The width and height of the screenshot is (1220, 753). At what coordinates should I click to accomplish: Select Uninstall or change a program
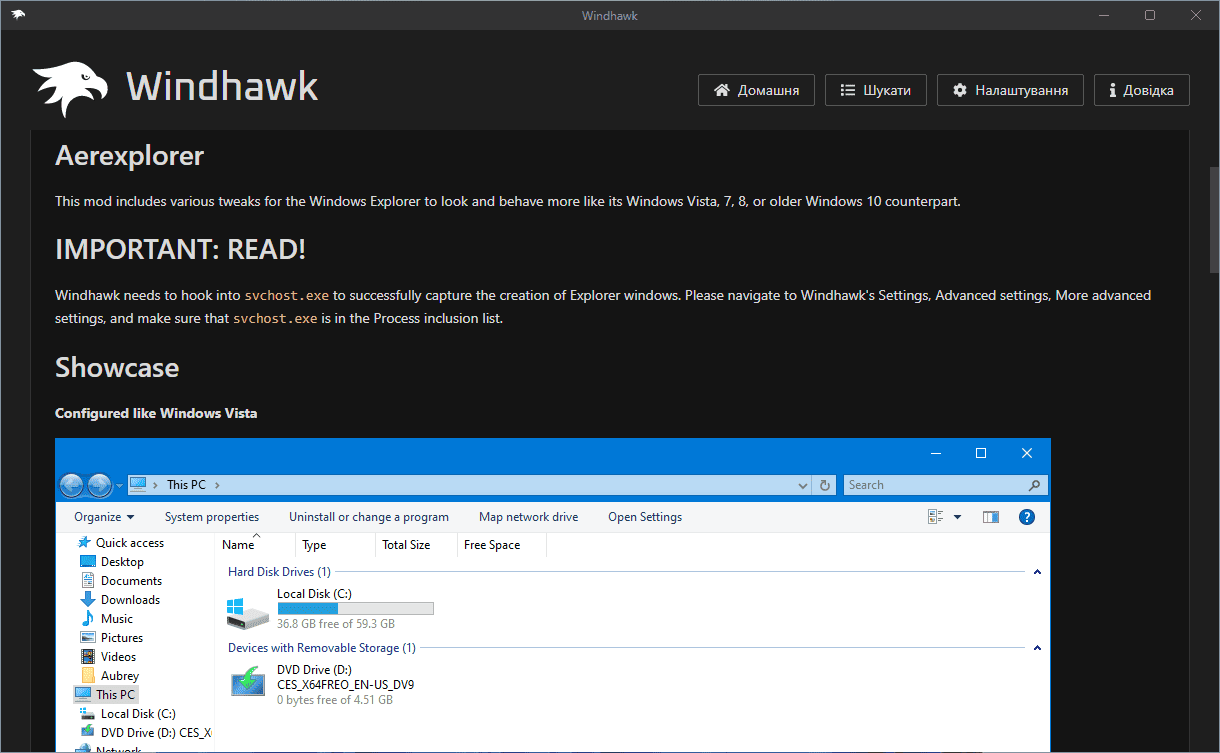point(369,517)
